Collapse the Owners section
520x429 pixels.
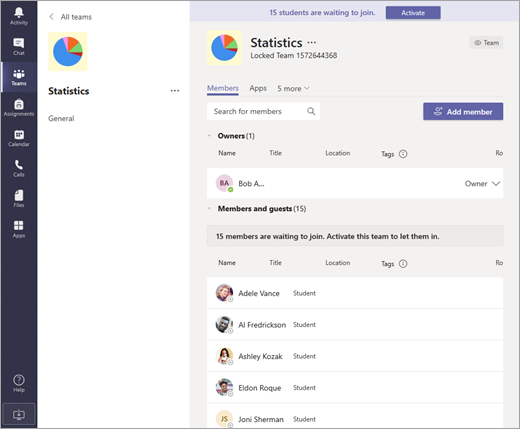tap(209, 136)
